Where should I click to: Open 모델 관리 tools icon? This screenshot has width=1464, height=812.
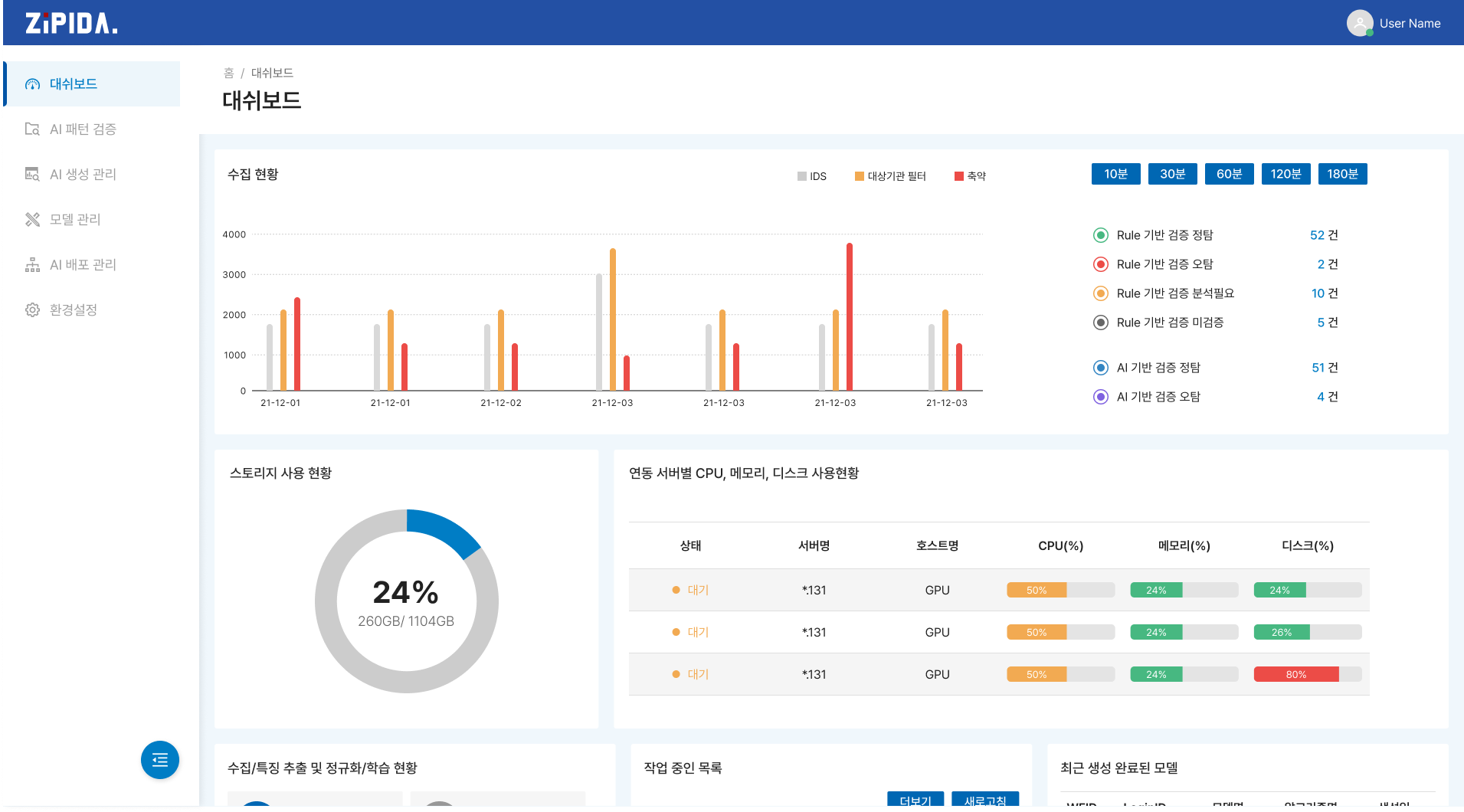[x=32, y=219]
